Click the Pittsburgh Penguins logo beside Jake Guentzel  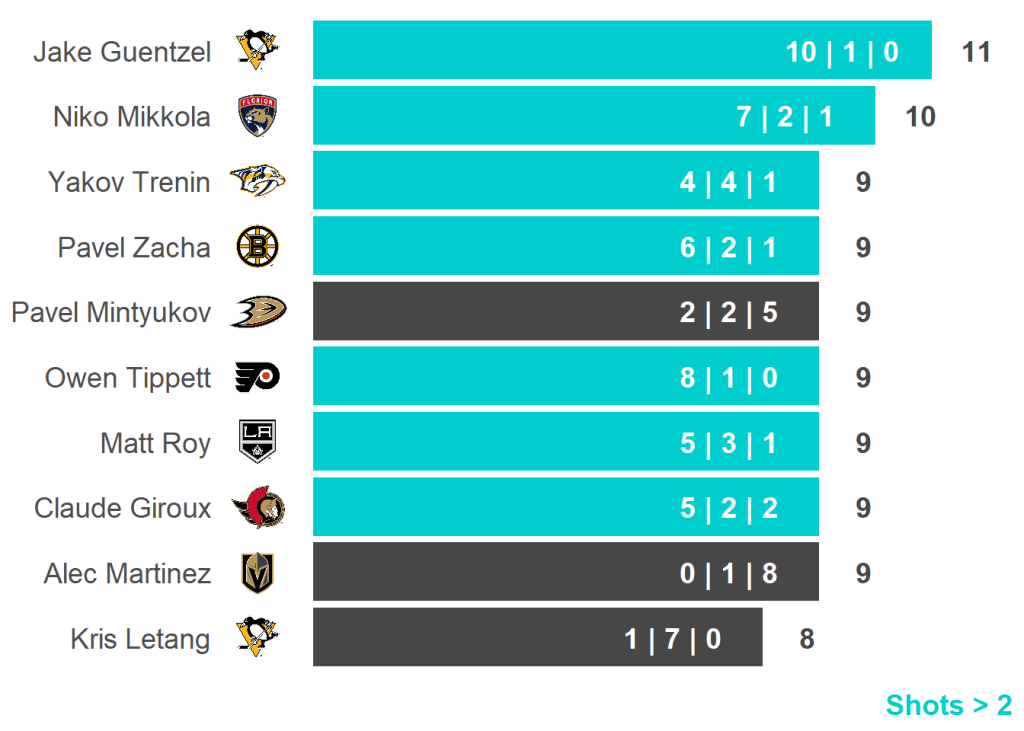click(257, 50)
